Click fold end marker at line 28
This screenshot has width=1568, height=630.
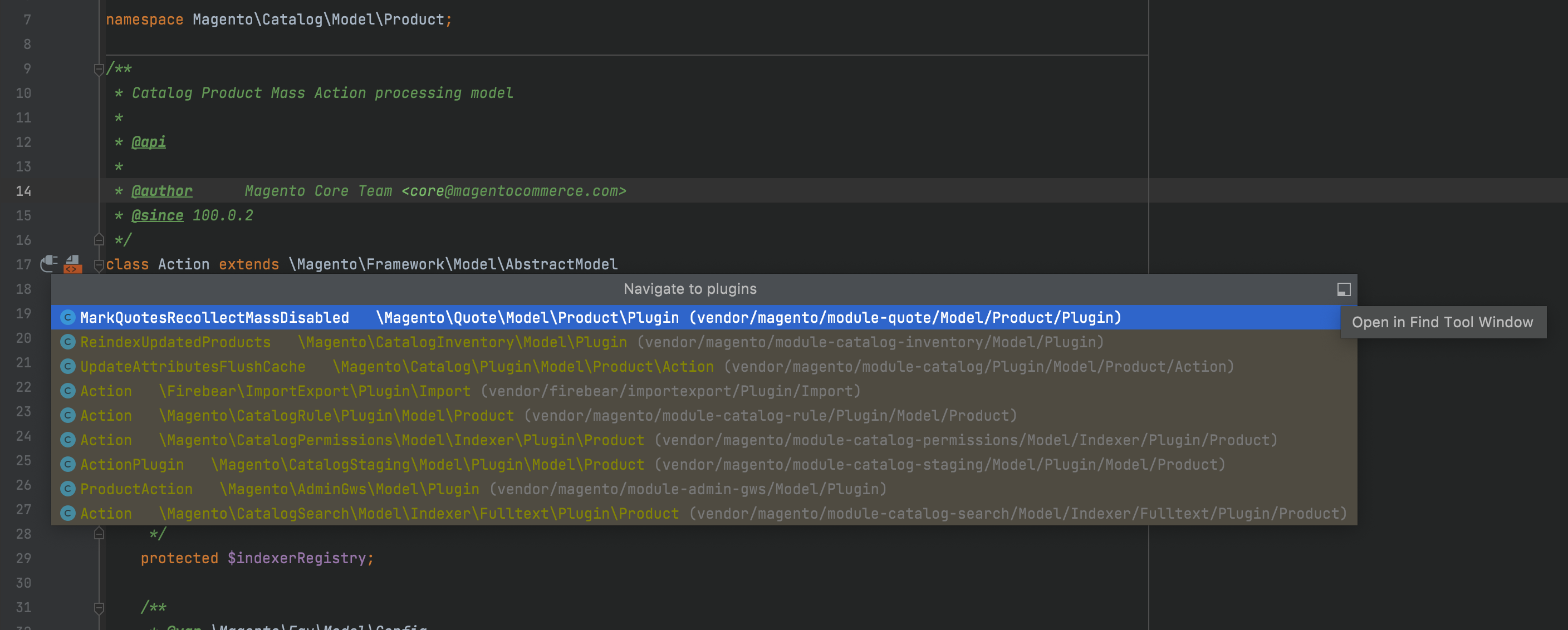[99, 533]
